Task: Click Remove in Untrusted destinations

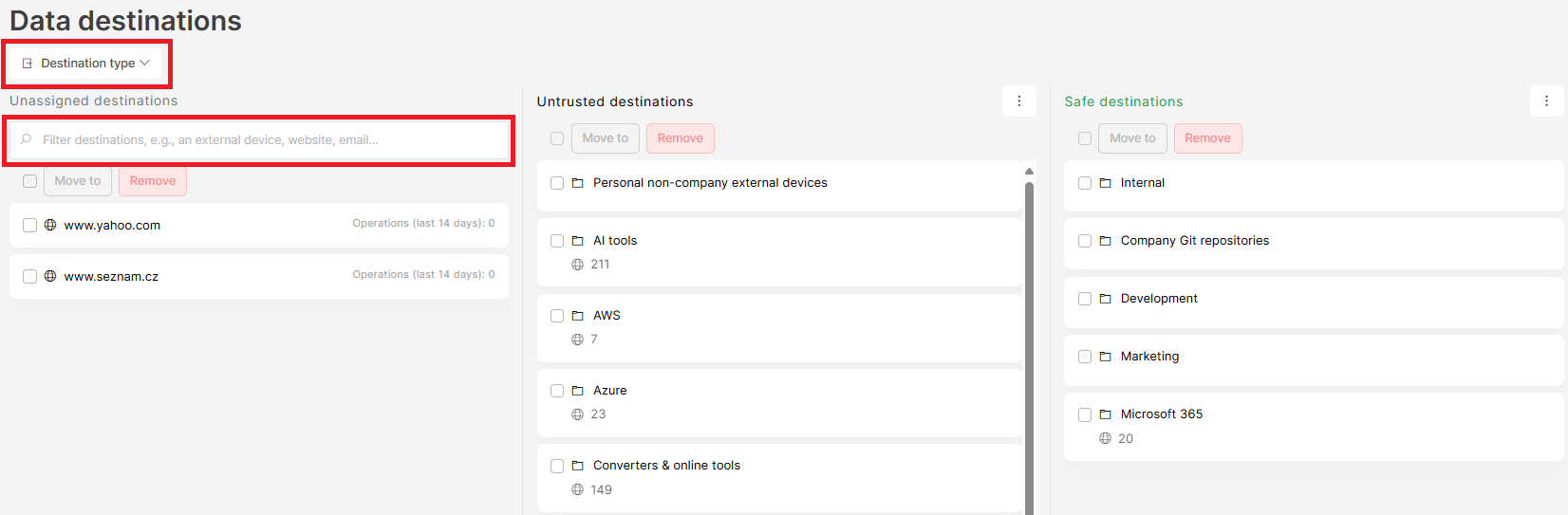Action: click(681, 138)
